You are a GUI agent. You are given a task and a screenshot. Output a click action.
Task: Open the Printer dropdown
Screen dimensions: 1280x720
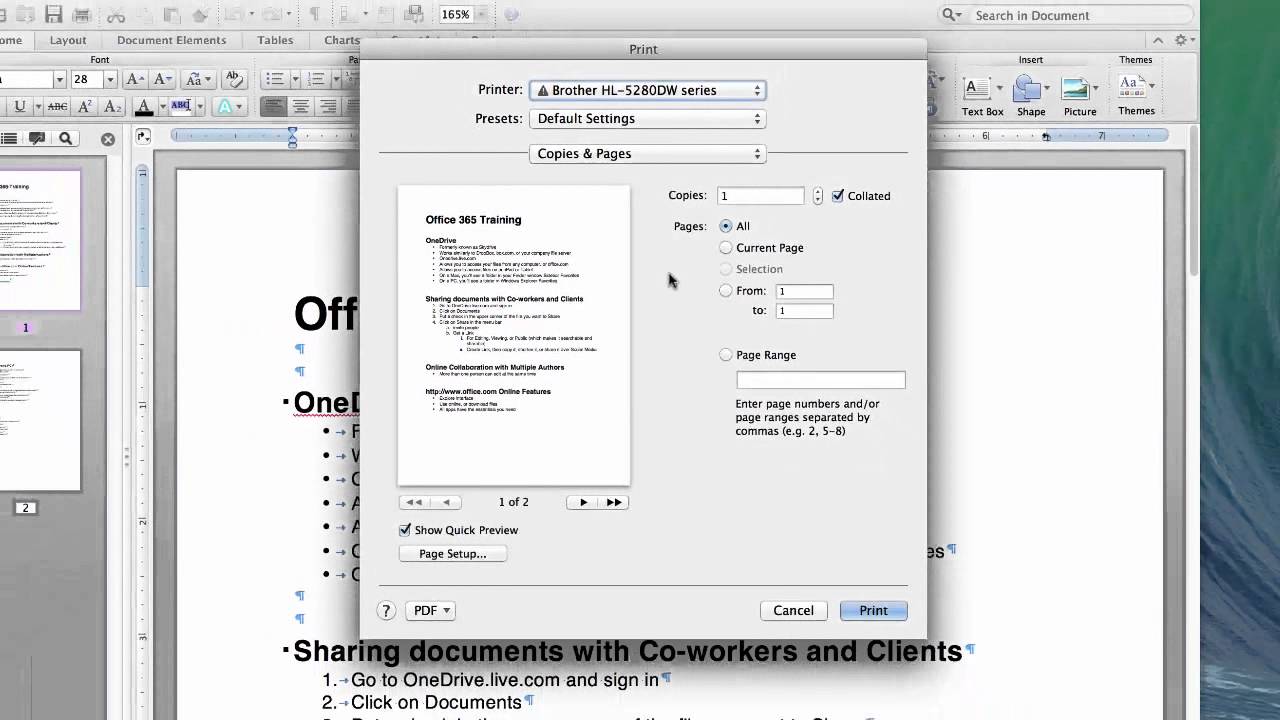pos(648,90)
